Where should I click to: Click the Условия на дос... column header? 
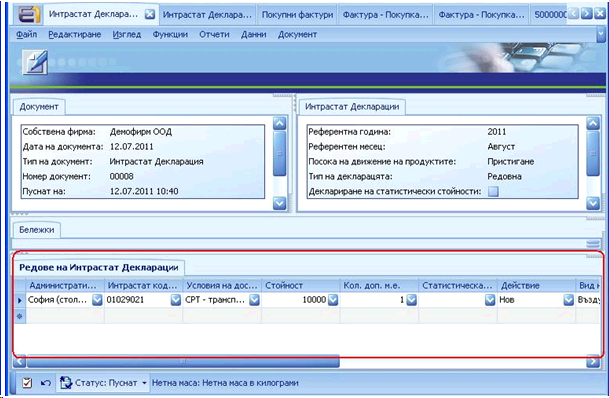(x=222, y=285)
